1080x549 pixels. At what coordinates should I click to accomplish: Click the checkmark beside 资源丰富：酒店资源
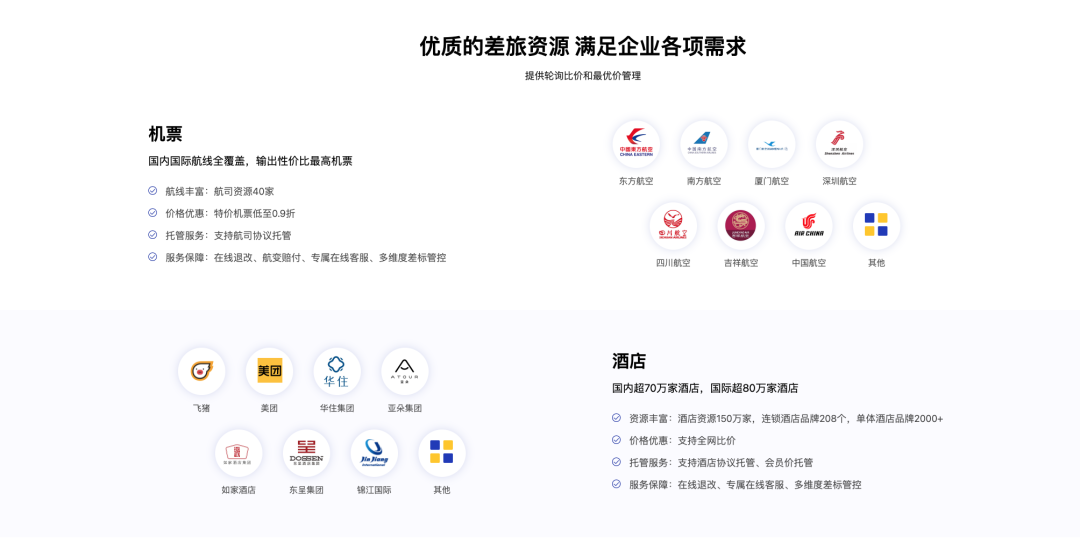[x=616, y=417]
